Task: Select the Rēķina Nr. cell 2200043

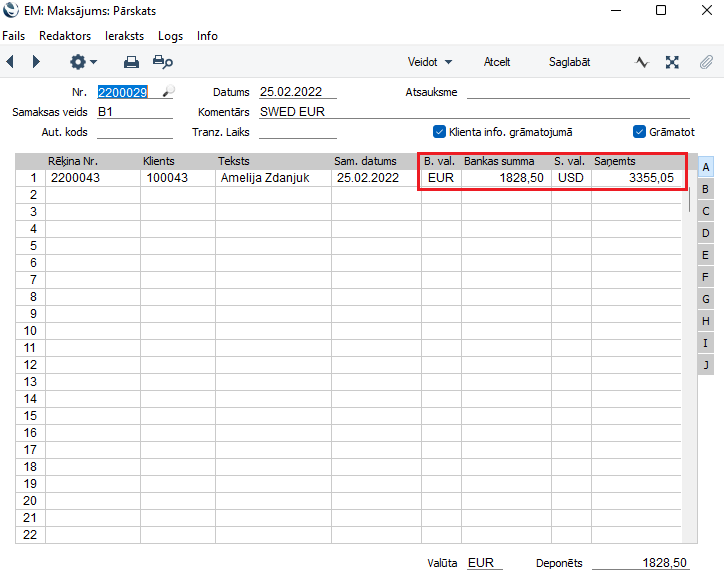Action: [x=92, y=178]
